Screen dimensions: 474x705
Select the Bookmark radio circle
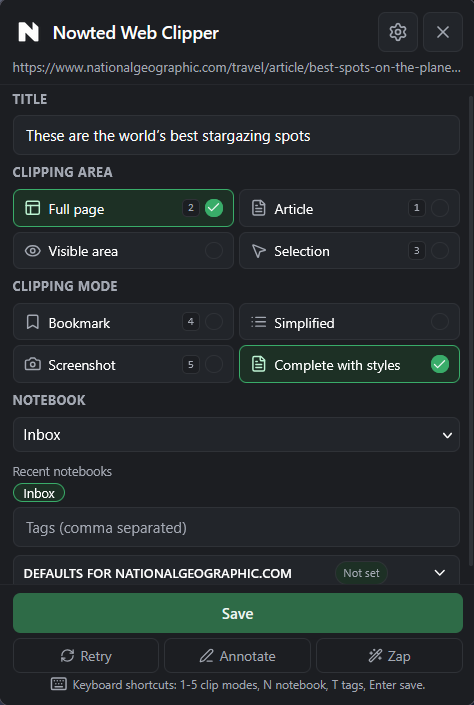pyautogui.click(x=214, y=322)
